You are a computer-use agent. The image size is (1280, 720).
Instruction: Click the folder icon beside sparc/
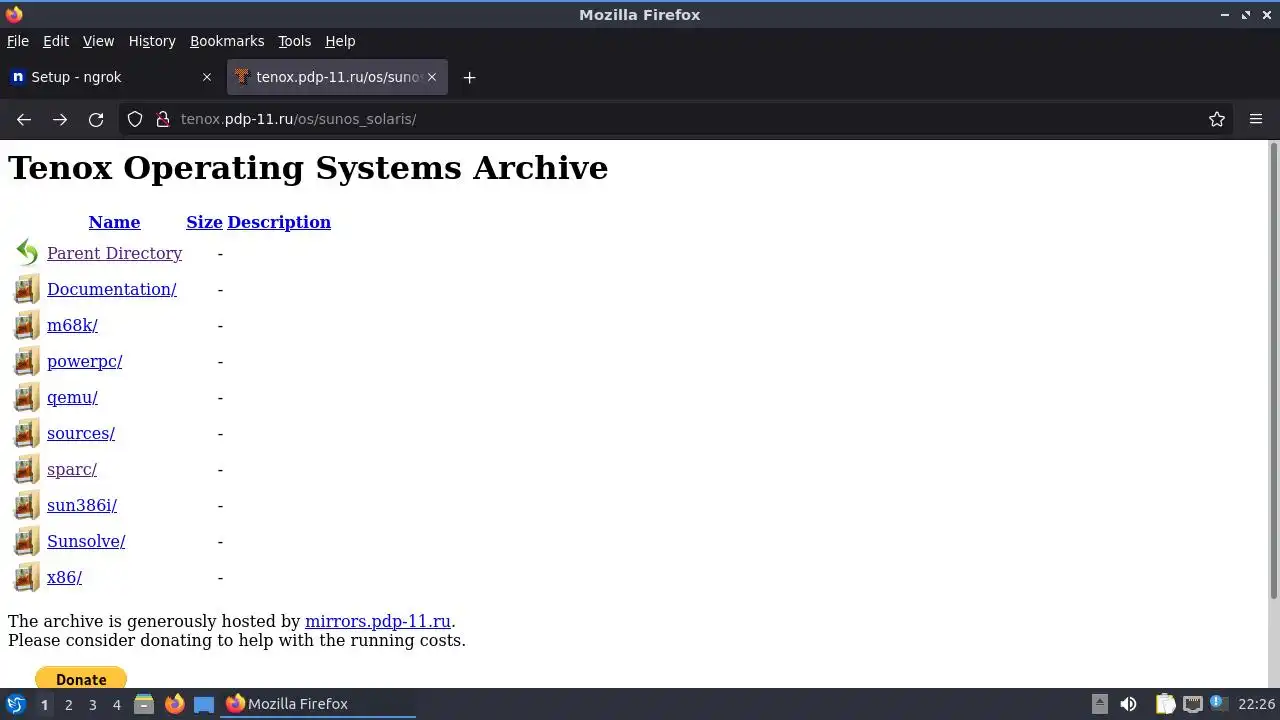point(27,469)
